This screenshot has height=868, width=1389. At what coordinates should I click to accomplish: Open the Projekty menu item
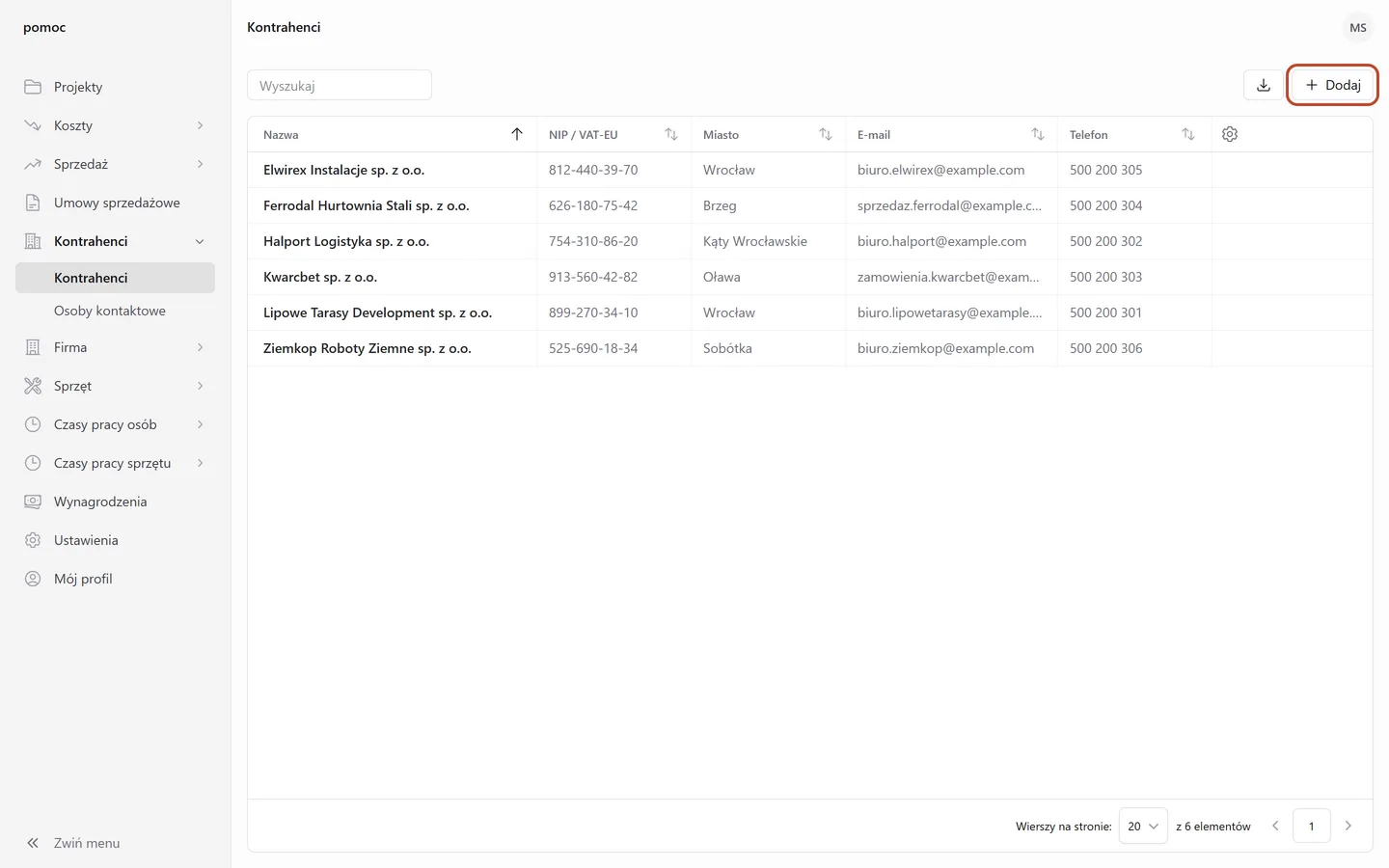(115, 87)
